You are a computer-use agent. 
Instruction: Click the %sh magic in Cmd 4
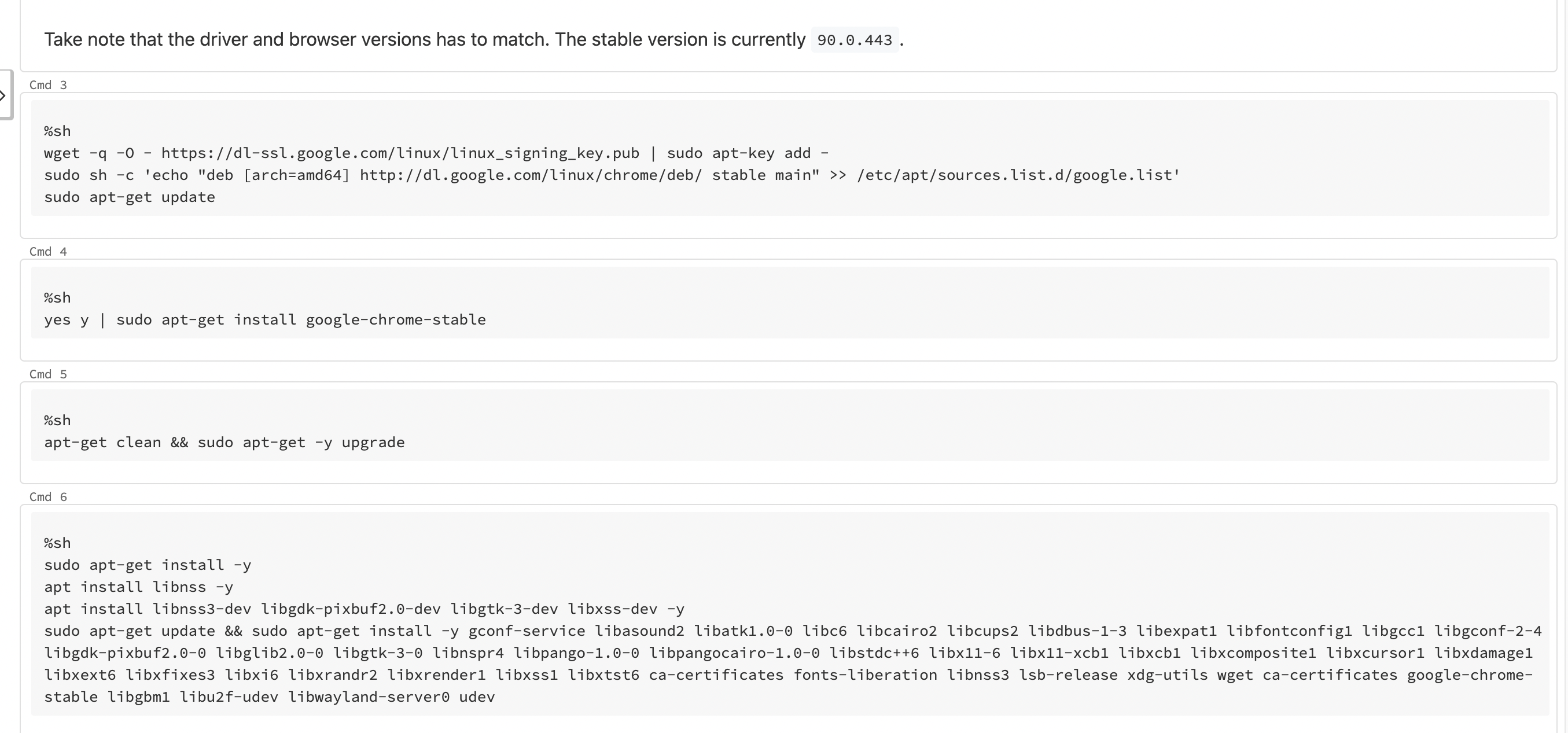[x=57, y=298]
